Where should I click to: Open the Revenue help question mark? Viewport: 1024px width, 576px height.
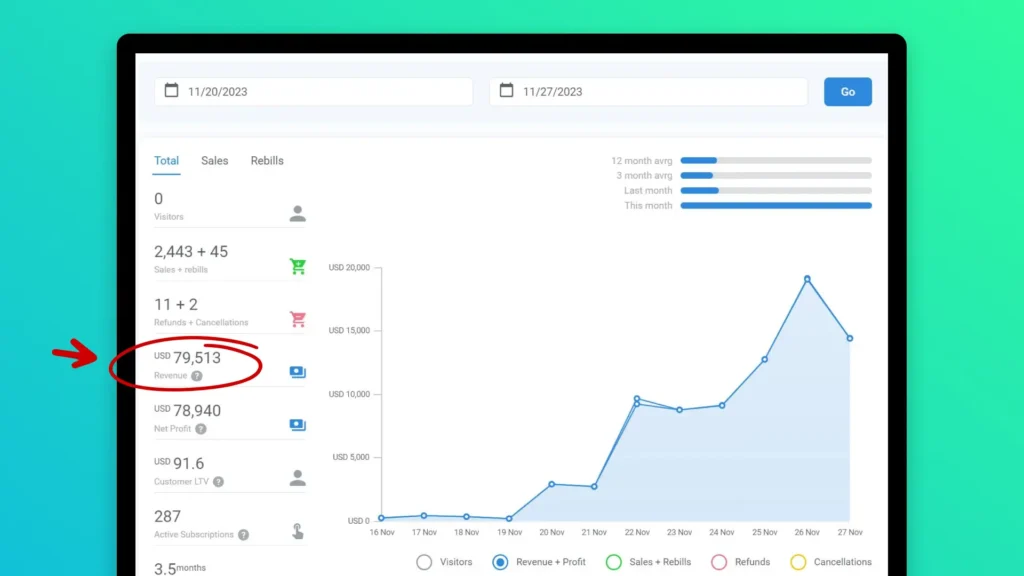(197, 376)
